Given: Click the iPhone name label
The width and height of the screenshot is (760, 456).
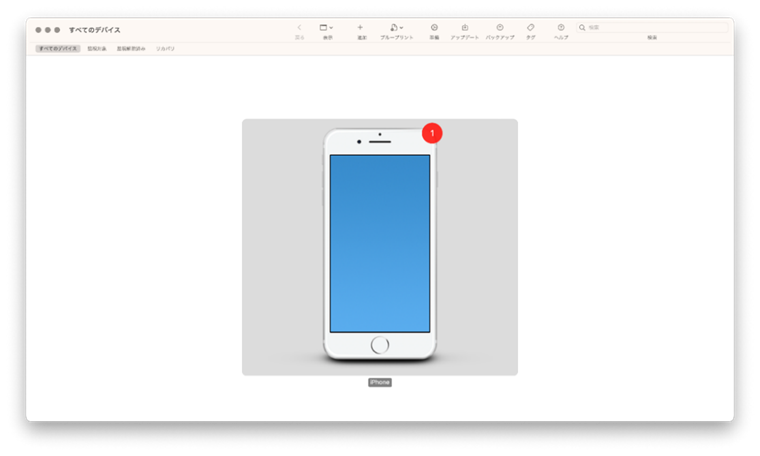Looking at the screenshot, I should 380,382.
